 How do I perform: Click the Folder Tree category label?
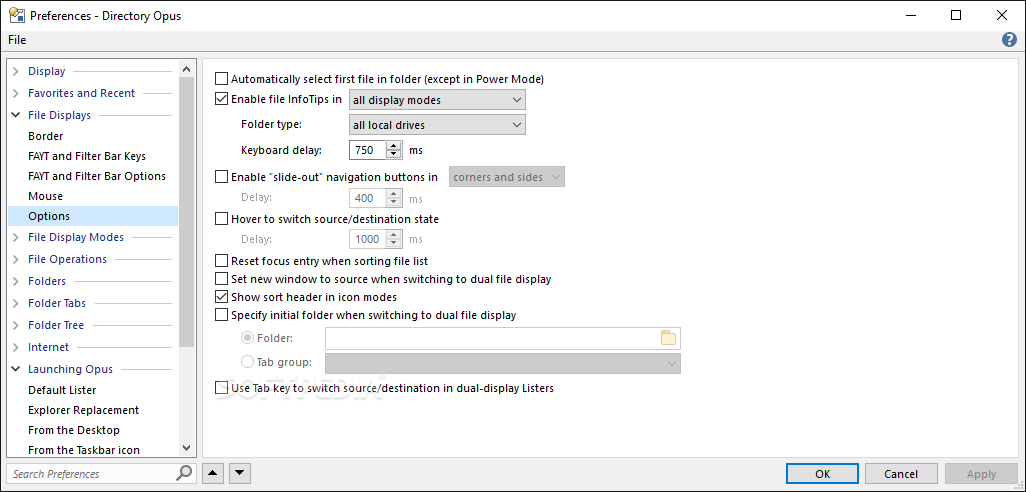click(x=56, y=325)
